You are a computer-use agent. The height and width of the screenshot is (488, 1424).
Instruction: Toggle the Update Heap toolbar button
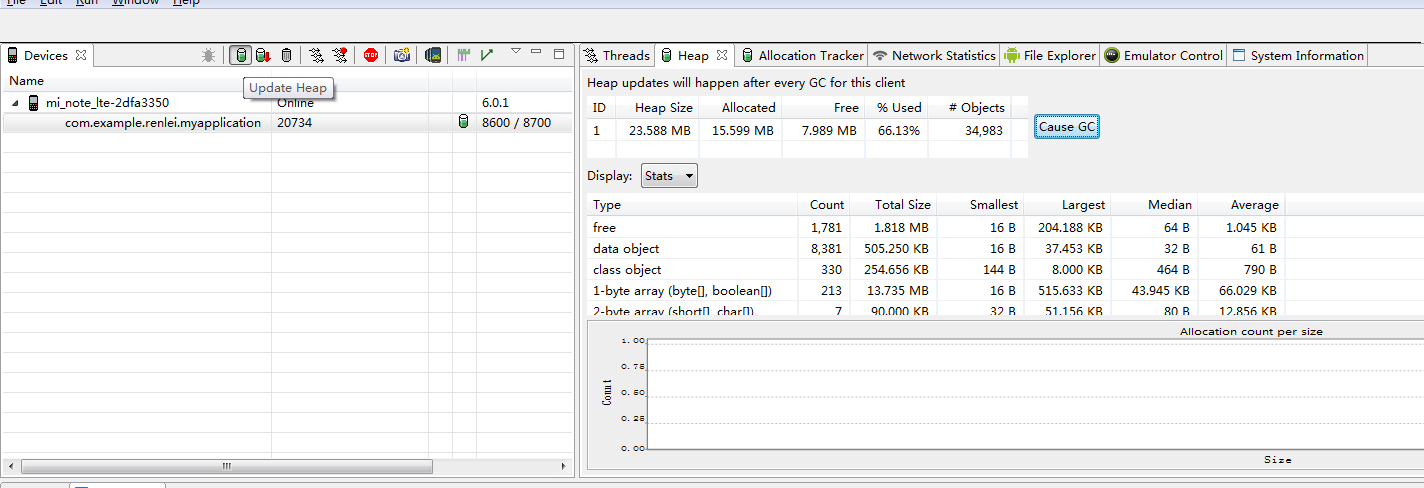(x=240, y=55)
